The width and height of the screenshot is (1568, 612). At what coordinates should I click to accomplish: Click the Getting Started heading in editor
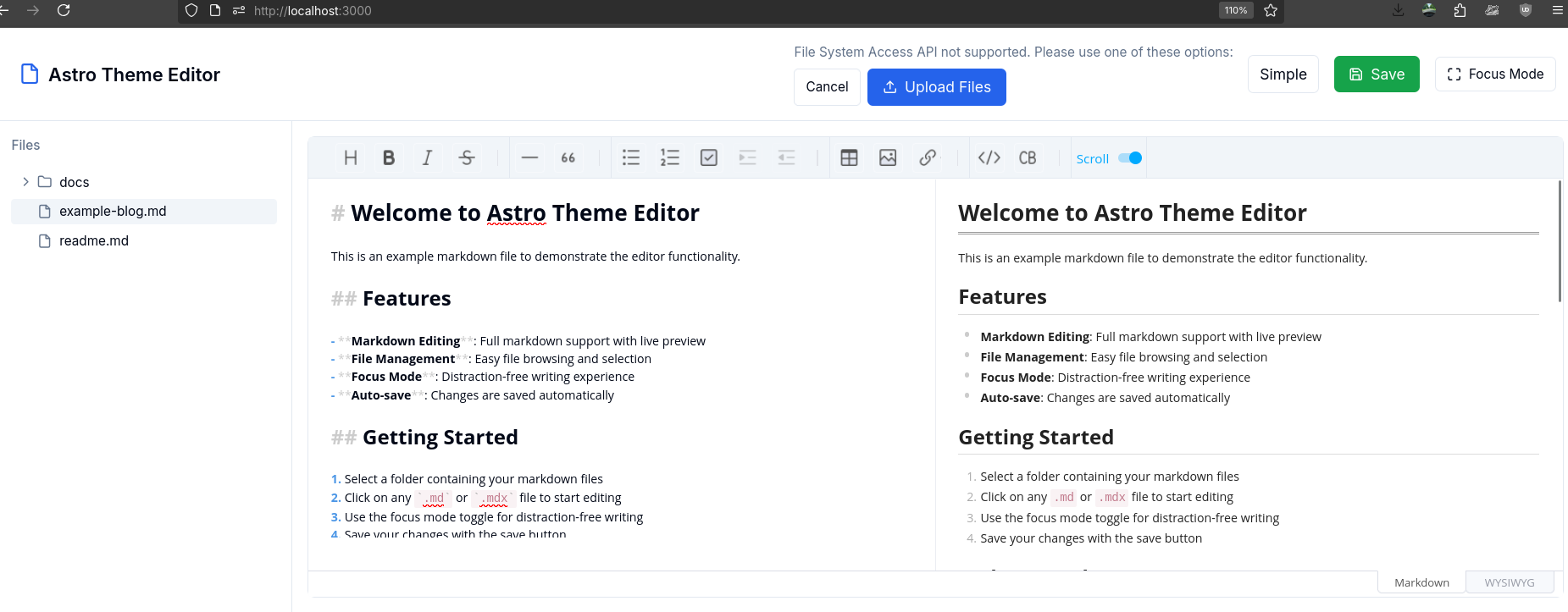[440, 438]
